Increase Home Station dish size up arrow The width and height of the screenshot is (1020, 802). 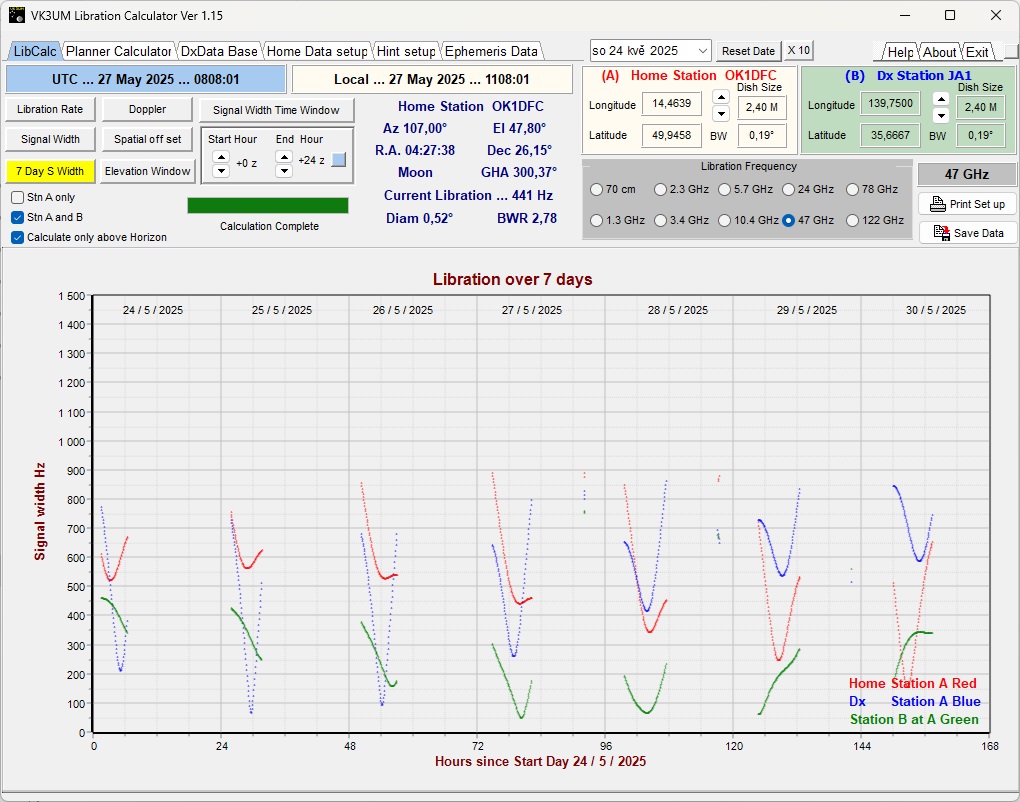[x=720, y=97]
